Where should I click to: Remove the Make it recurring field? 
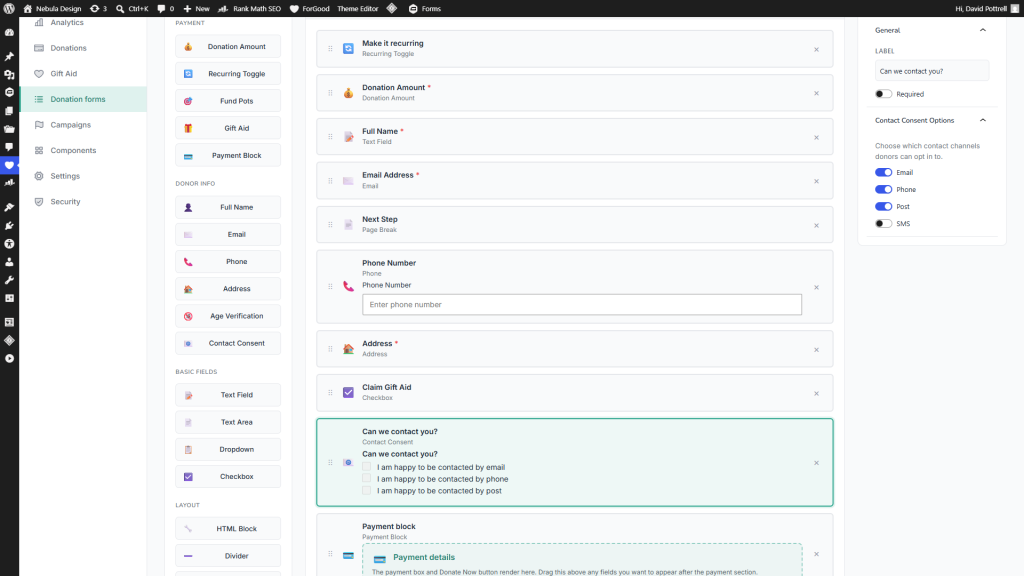pos(816,50)
